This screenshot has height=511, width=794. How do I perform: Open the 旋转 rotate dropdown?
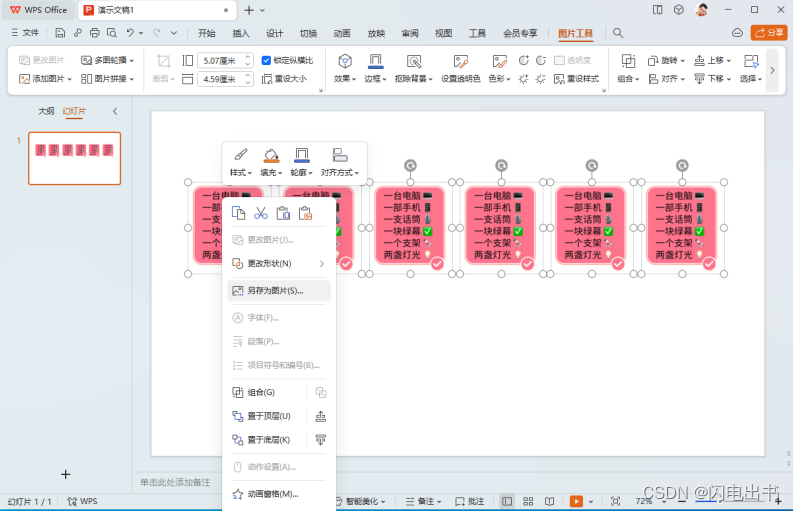(666, 60)
